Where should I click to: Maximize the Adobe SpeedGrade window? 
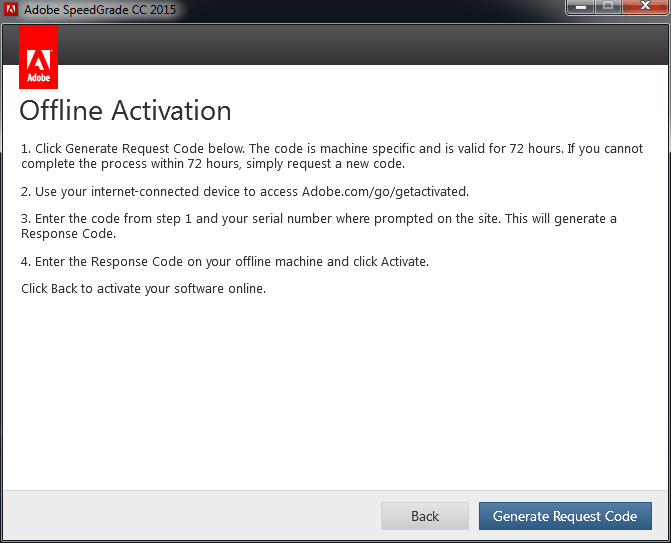[x=608, y=7]
